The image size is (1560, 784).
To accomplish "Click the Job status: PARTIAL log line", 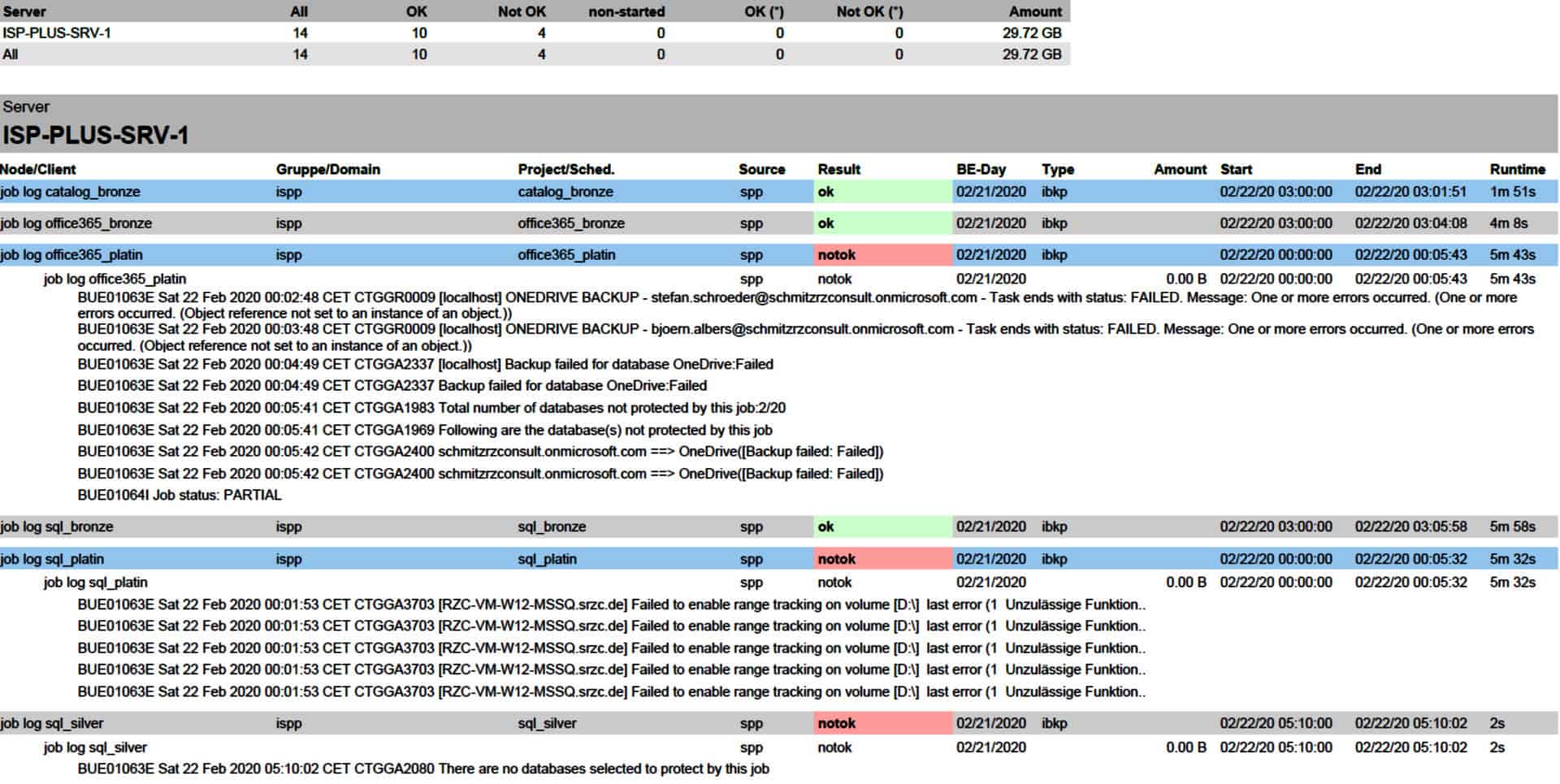I will (180, 495).
